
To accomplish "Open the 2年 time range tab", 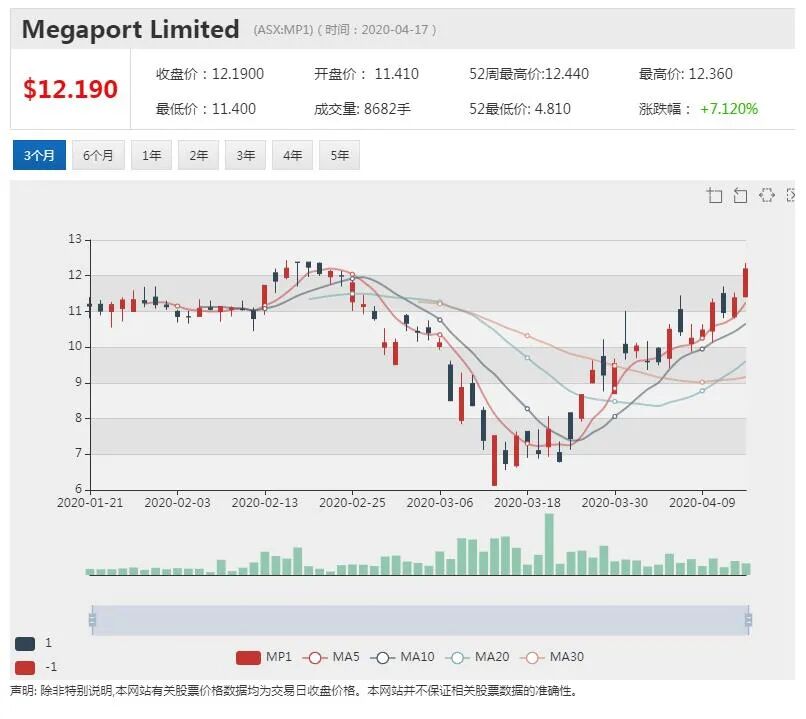I will (x=198, y=155).
